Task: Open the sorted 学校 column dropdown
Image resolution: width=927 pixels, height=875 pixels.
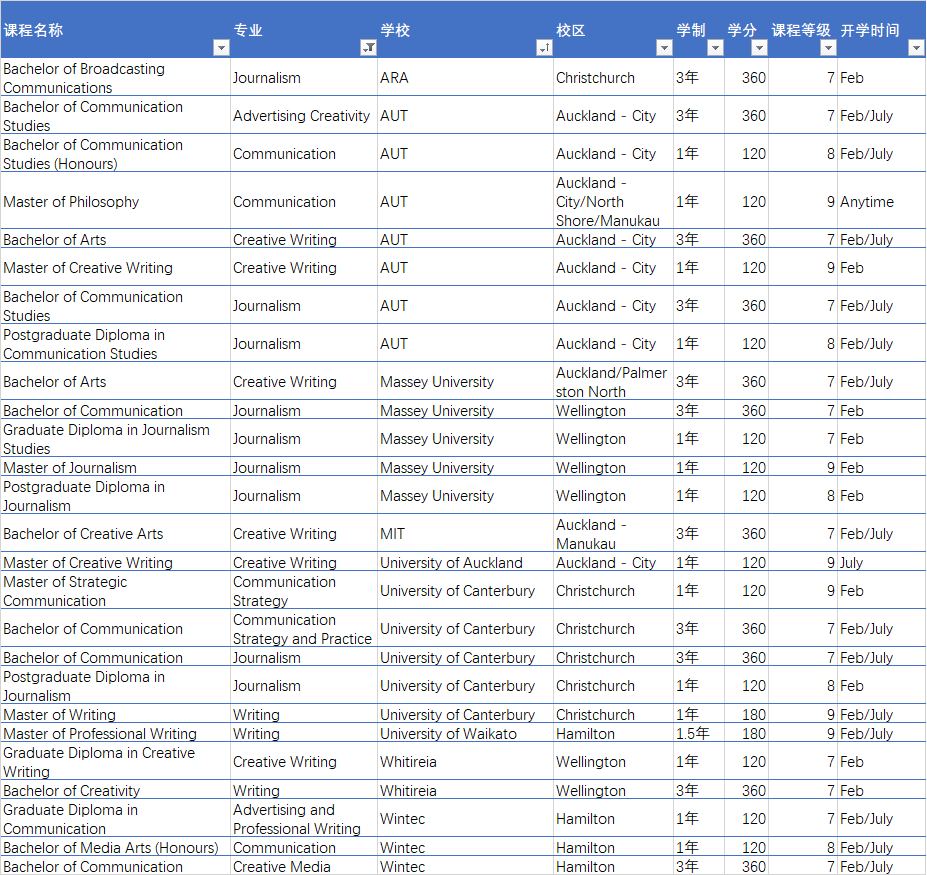Action: coord(544,48)
